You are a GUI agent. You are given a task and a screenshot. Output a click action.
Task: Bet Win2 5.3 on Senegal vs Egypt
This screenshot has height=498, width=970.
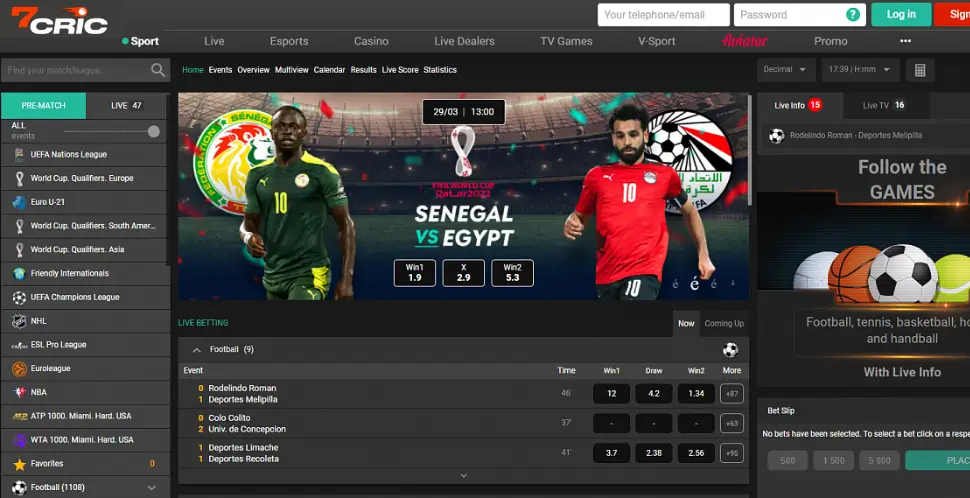coord(512,273)
